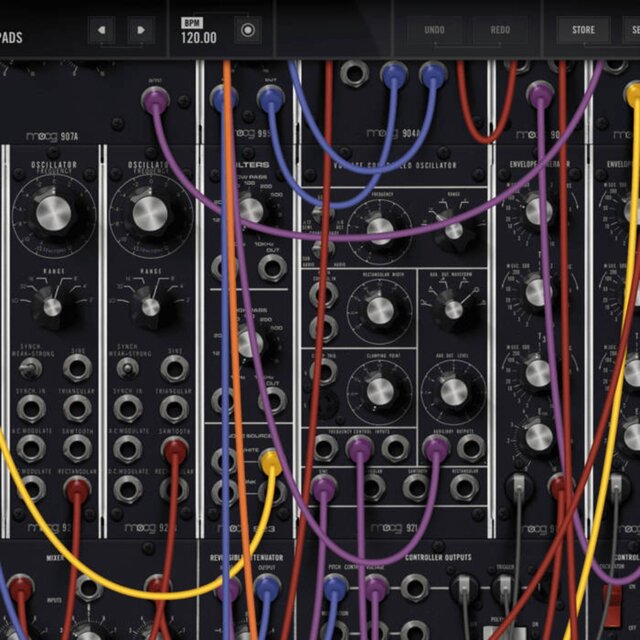Image resolution: width=640 pixels, height=640 pixels.
Task: Grab red plug in left oscillator rectangular output
Action: [77, 489]
